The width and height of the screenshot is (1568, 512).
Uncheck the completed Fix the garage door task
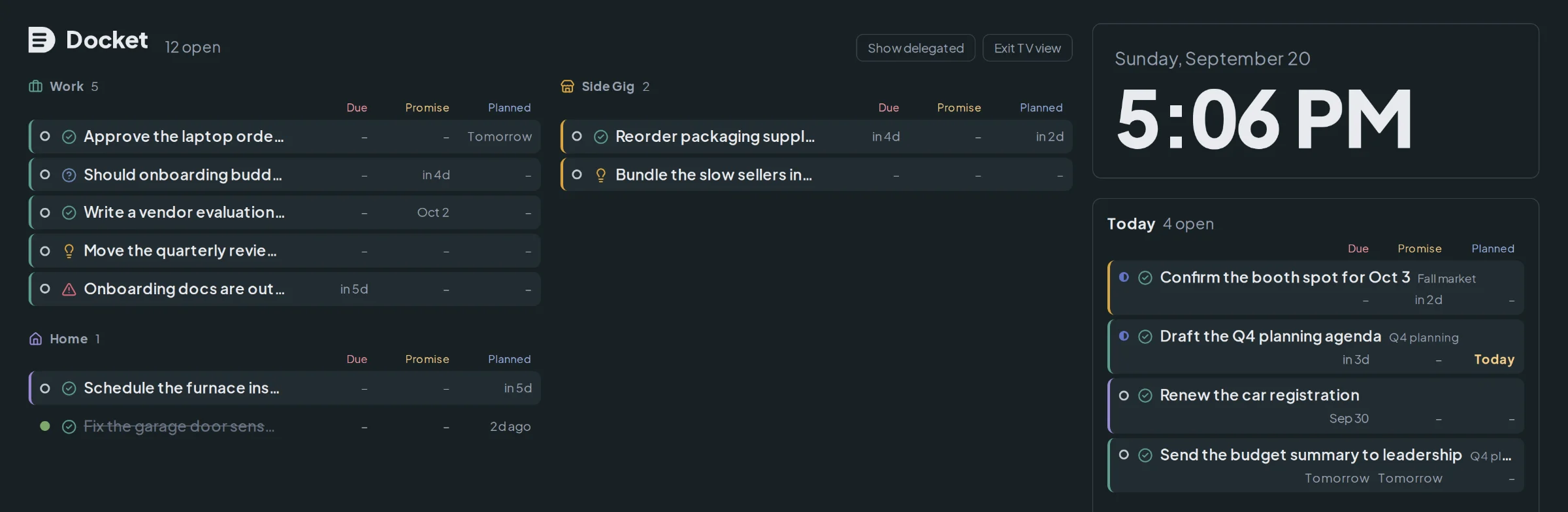(45, 426)
